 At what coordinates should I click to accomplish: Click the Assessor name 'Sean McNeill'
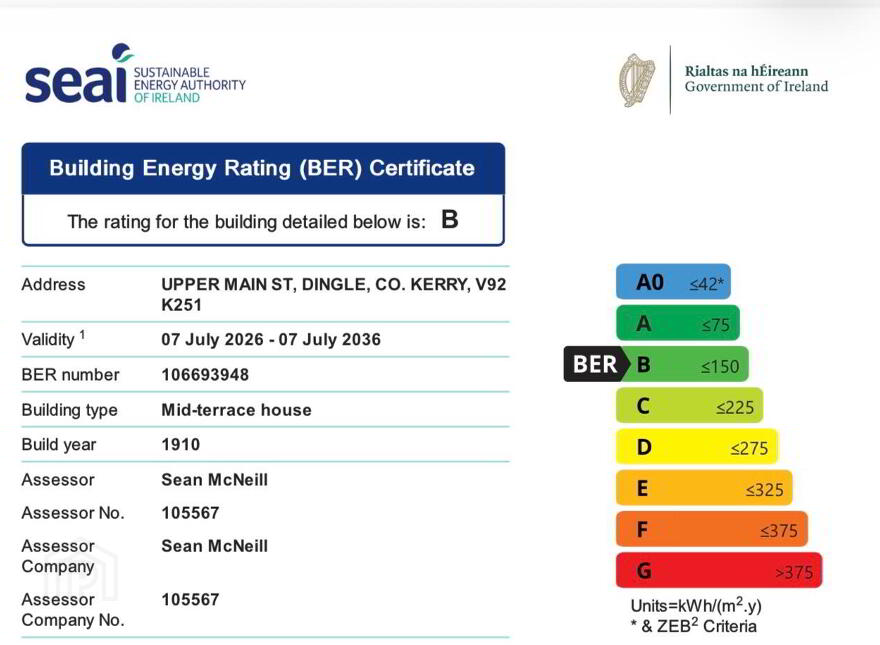(x=214, y=480)
